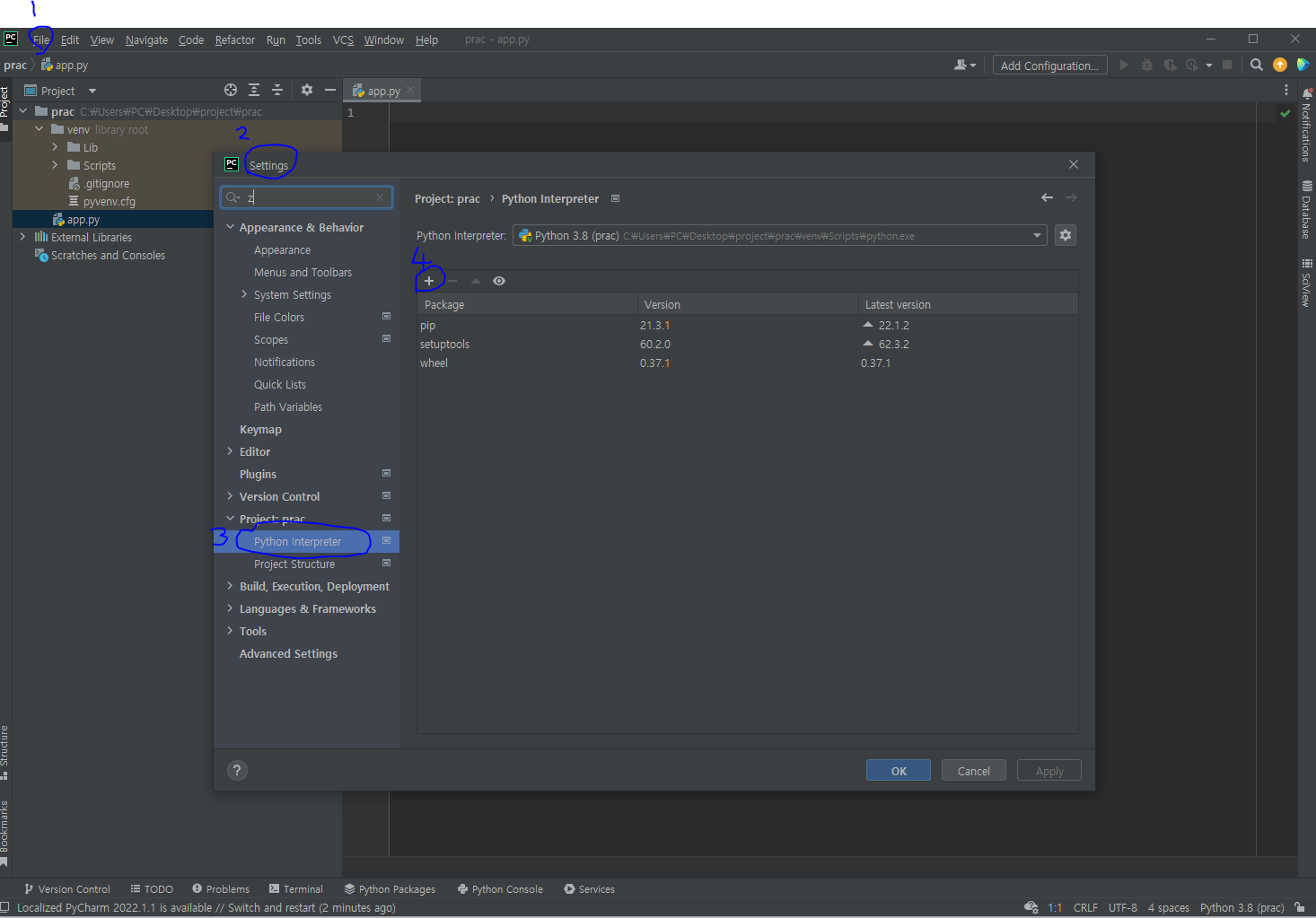The image size is (1316, 918).
Task: Open the Terminal tool window
Action: click(x=295, y=889)
